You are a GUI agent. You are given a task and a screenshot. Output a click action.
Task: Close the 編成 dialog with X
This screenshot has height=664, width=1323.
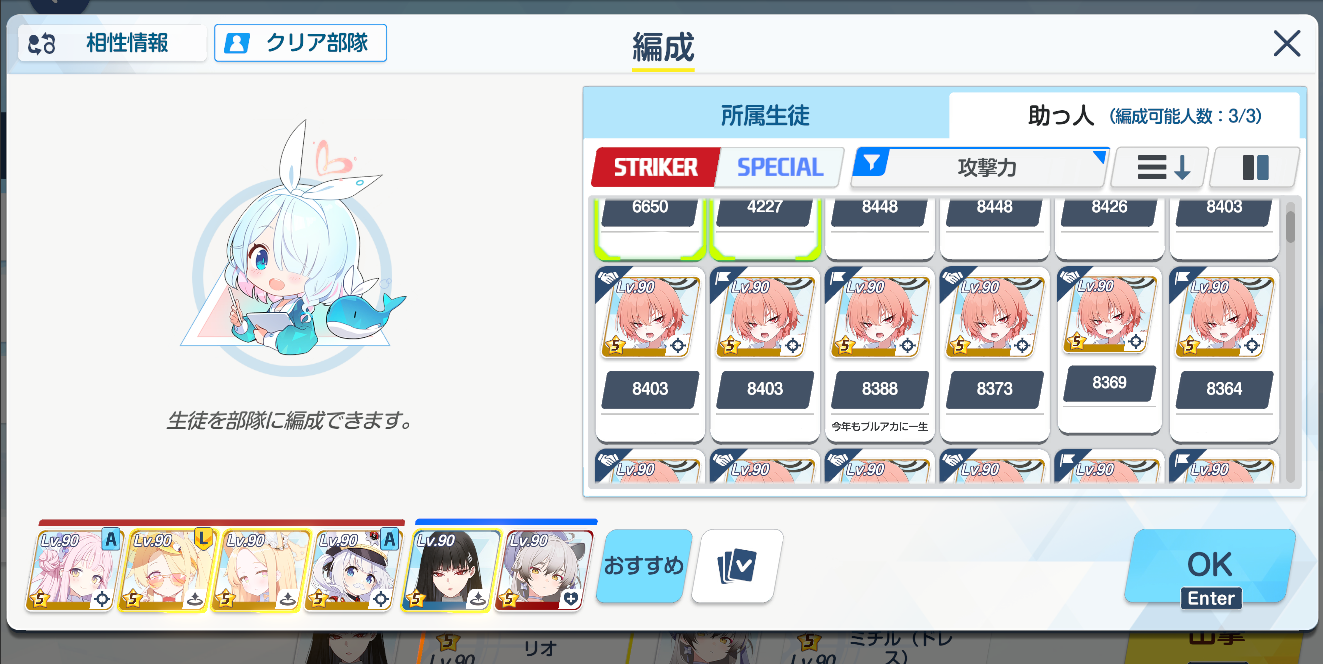click(1286, 43)
